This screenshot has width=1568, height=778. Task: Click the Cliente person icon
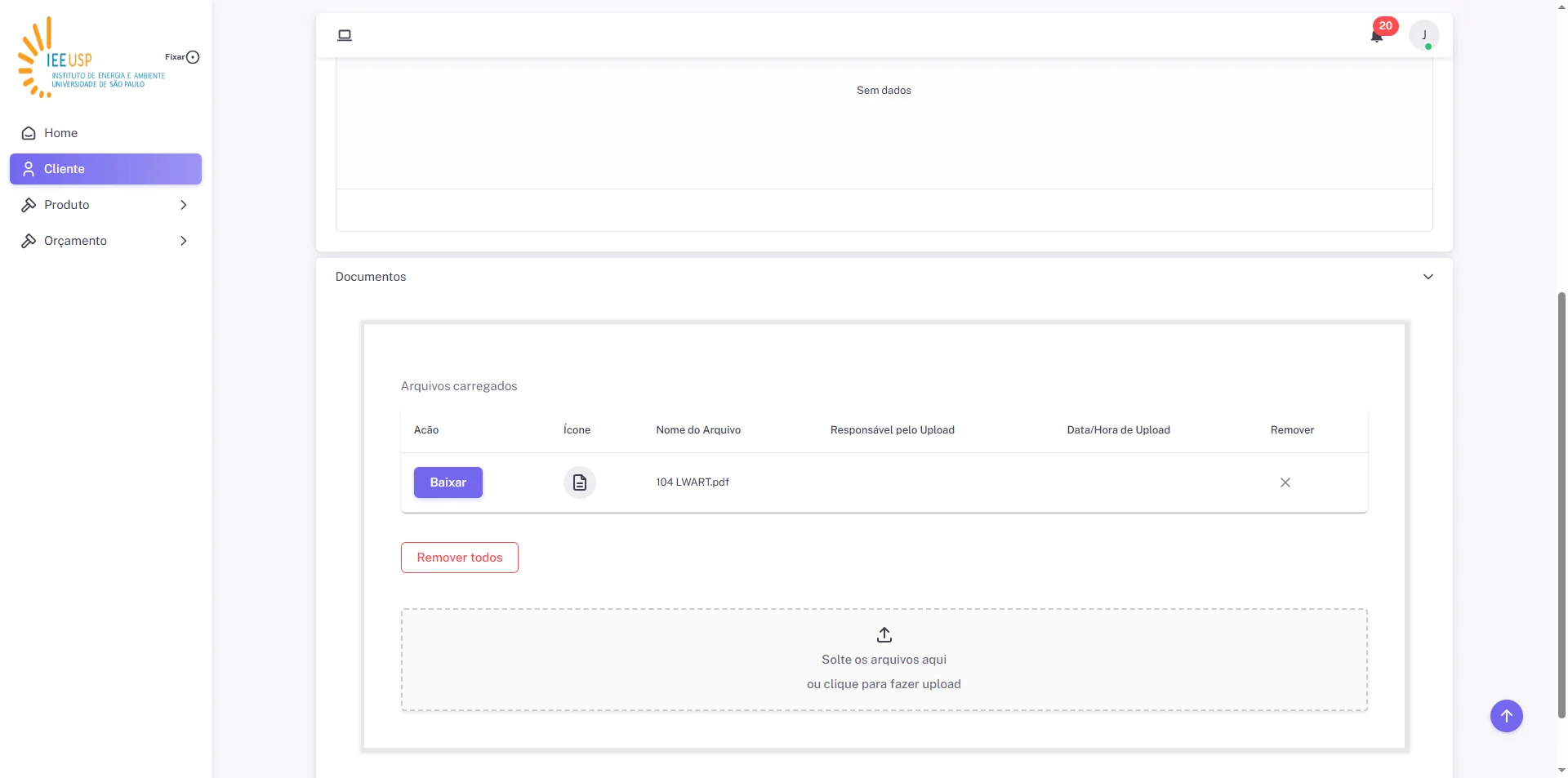click(29, 169)
